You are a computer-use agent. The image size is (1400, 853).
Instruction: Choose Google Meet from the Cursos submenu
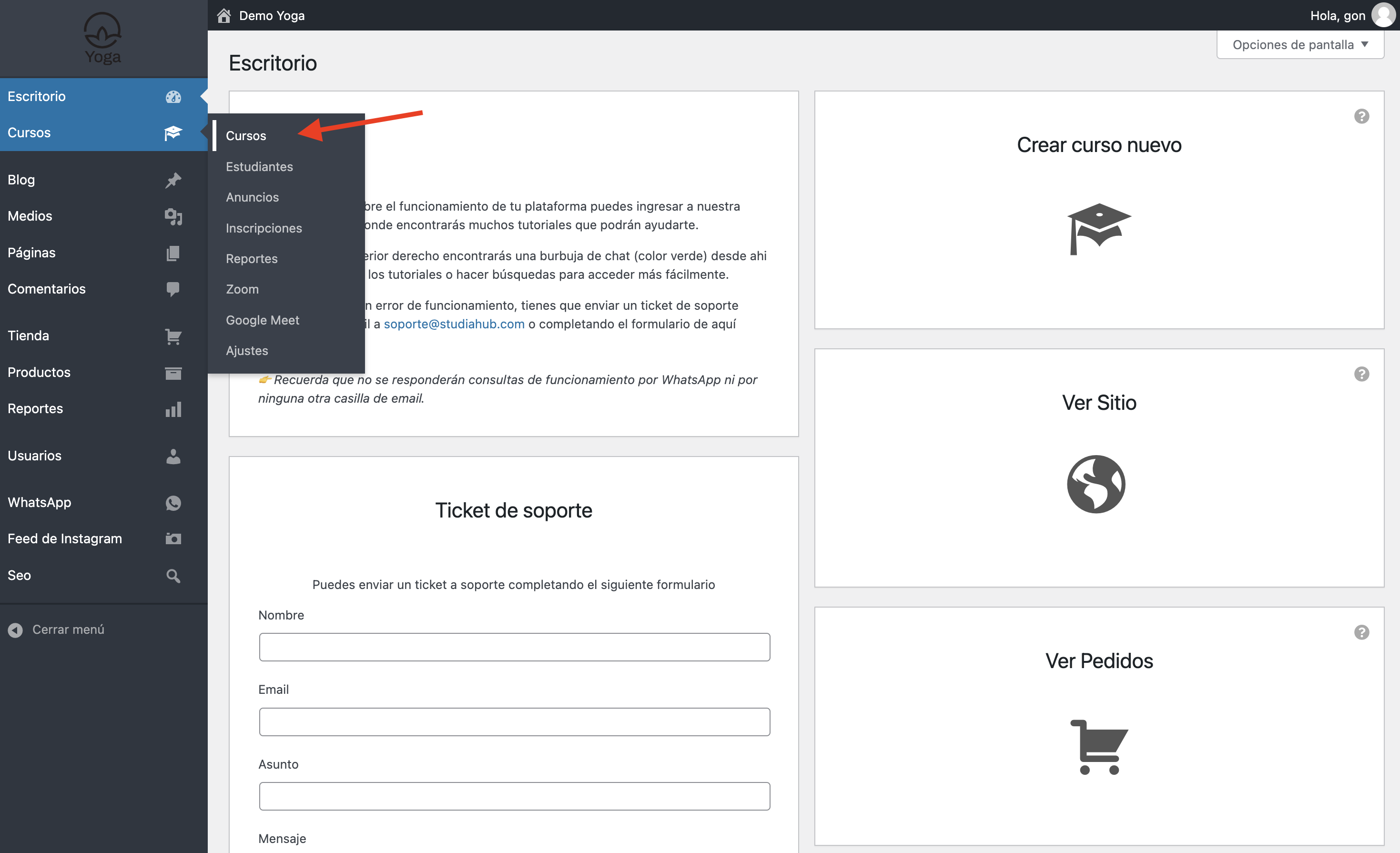click(x=262, y=320)
